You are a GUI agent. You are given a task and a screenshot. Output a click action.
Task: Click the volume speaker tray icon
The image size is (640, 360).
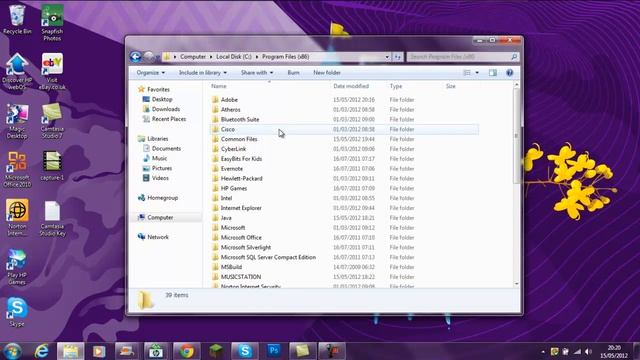pos(588,351)
